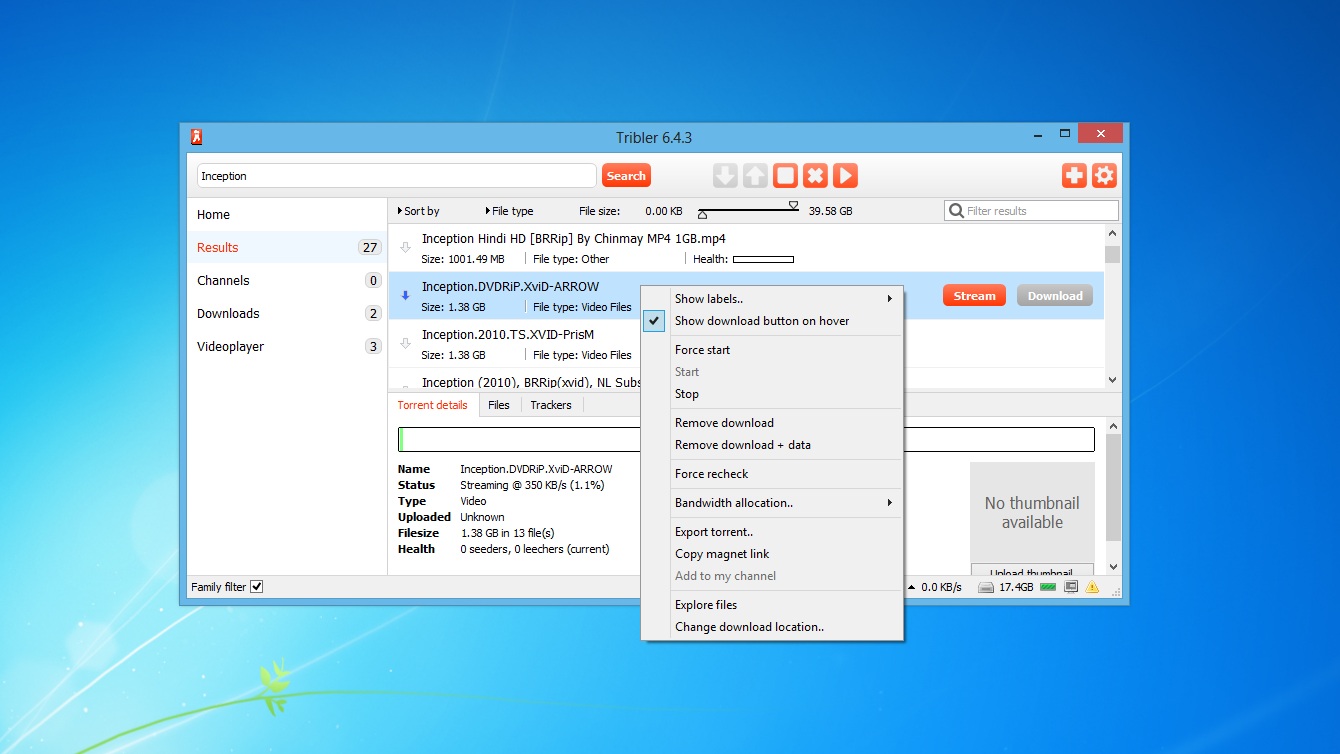Select 'Explore files' in the context menu
Screen dimensions: 1340x754
(772, 605)
